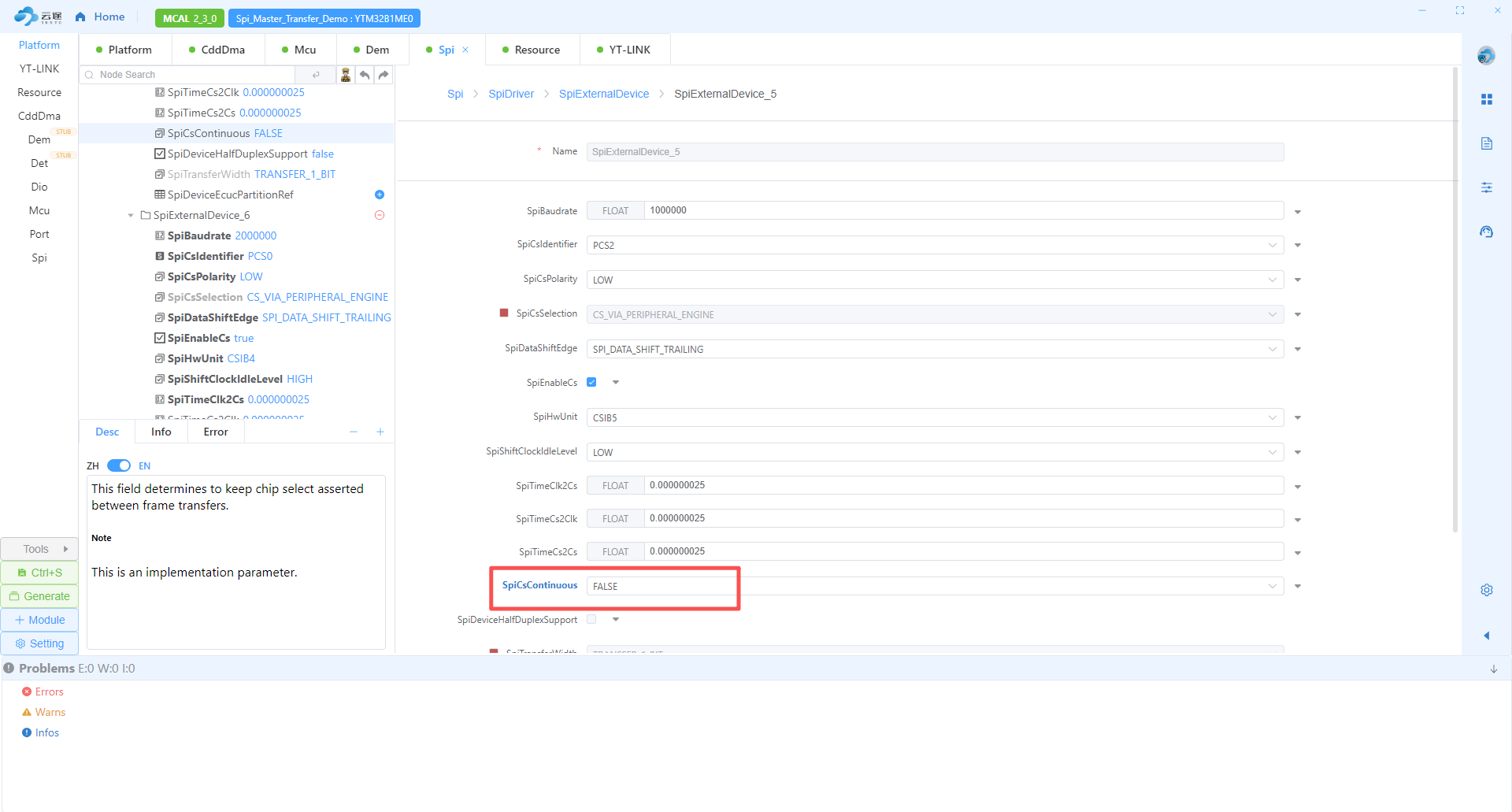The width and height of the screenshot is (1512, 812).
Task: Click the blue plus icon next to SpiDeviceEcucPartitionRef
Action: (380, 195)
